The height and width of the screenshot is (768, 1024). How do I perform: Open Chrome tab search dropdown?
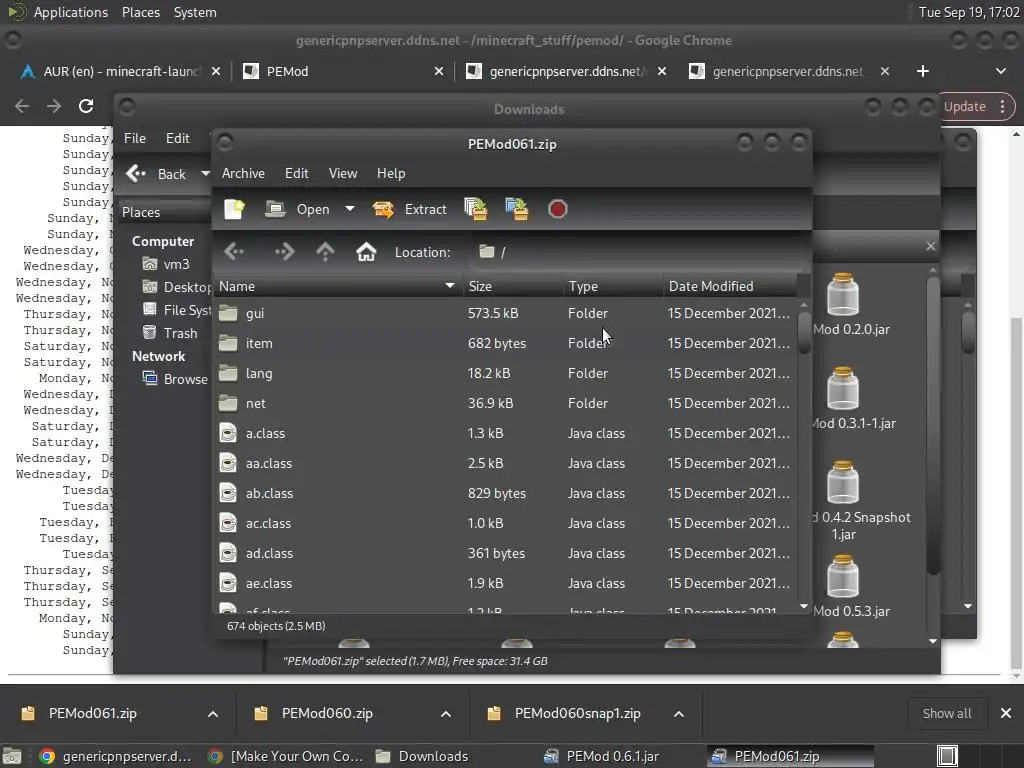coord(1000,71)
